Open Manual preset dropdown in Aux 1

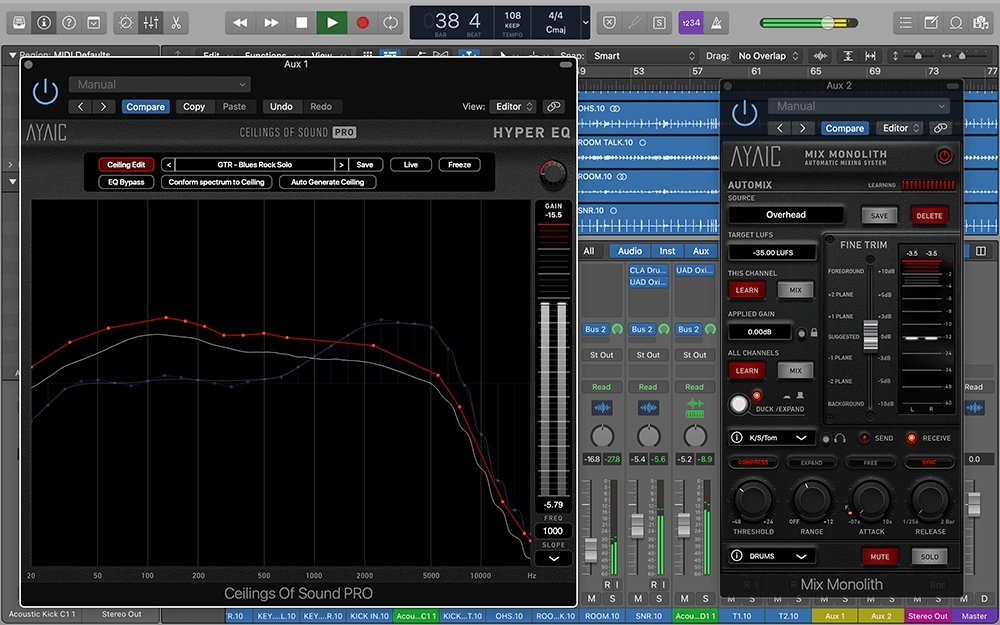[159, 84]
